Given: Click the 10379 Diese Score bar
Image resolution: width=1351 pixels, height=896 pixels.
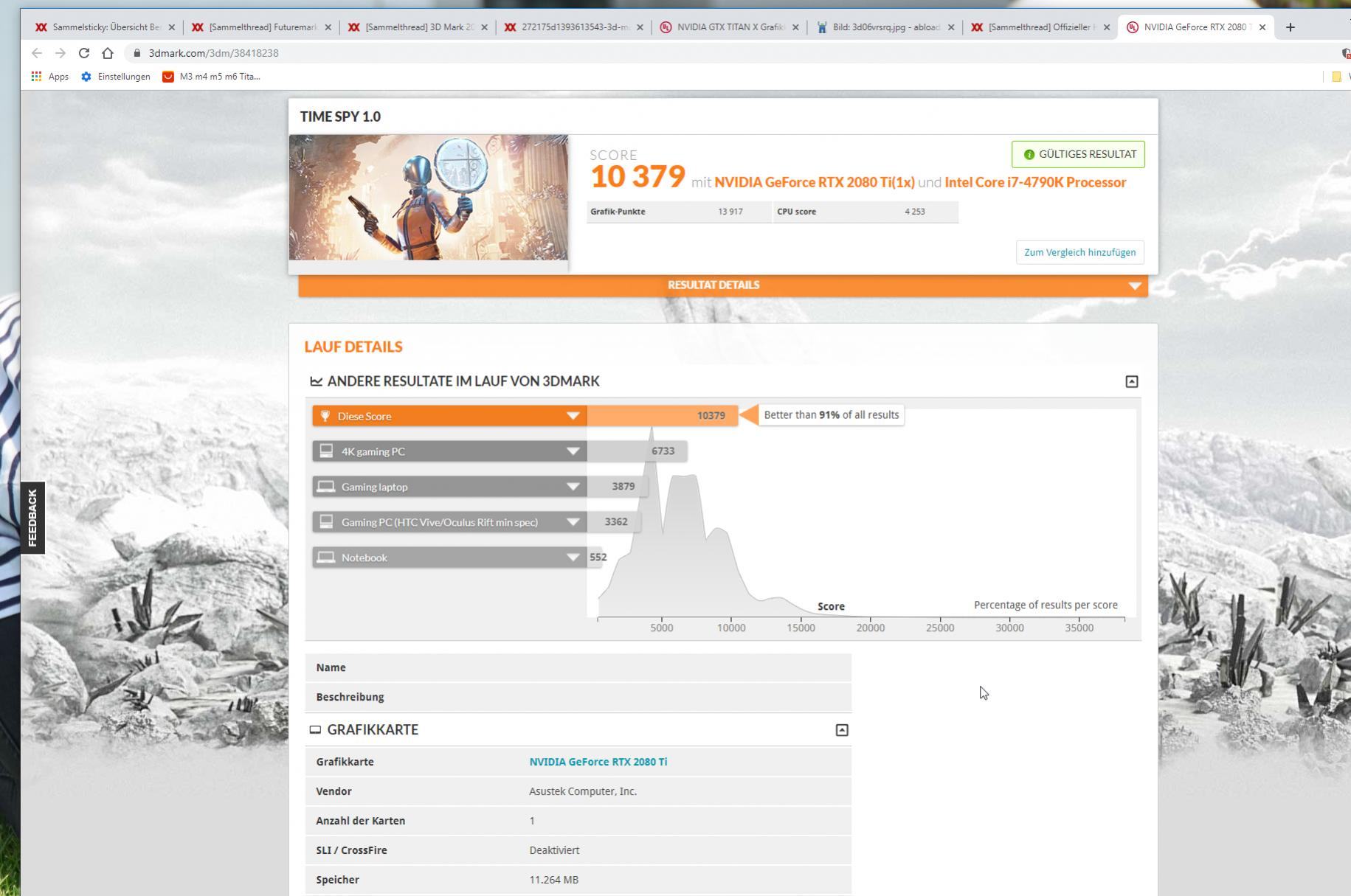Looking at the screenshot, I should (x=662, y=416).
